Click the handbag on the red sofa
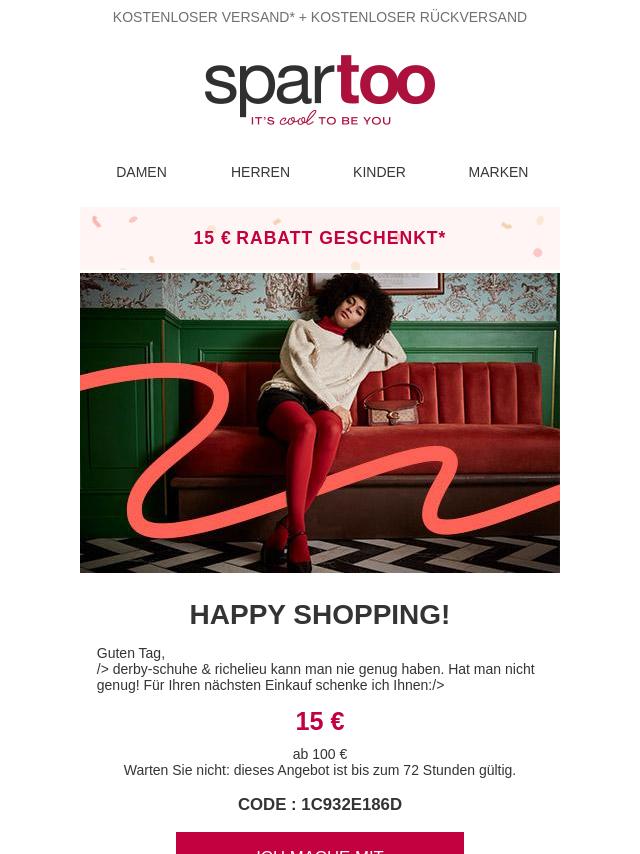Viewport: 640px width, 854px height. (x=392, y=406)
